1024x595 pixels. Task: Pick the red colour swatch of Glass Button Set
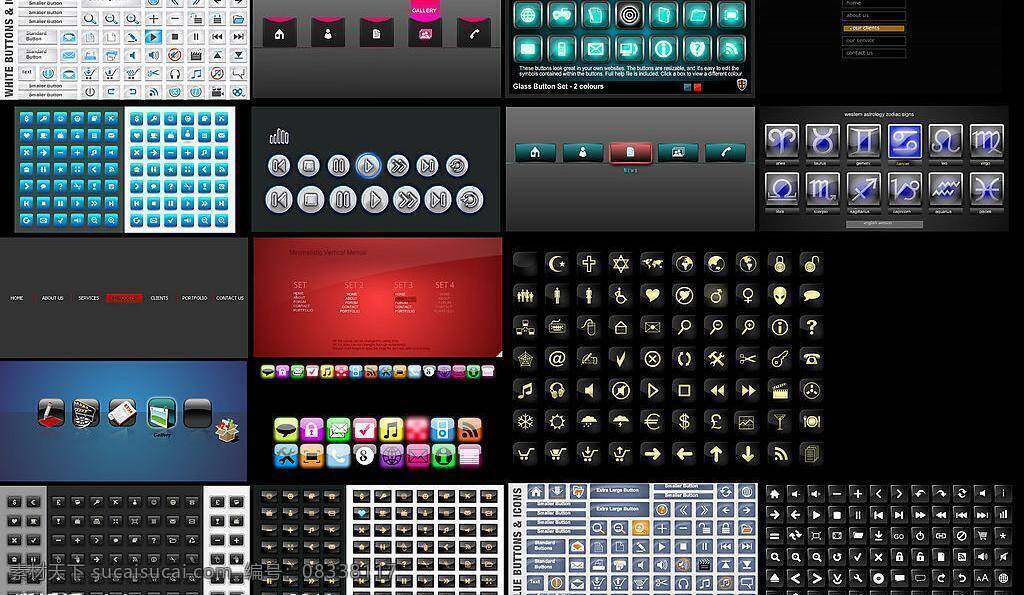coord(697,87)
